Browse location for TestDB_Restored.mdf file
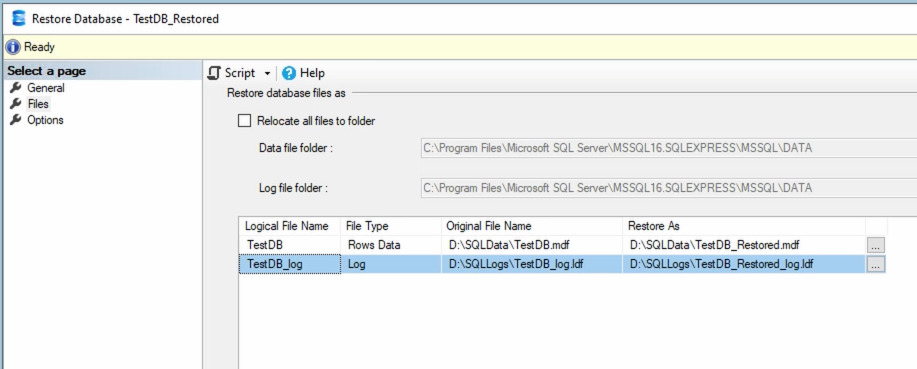Image resolution: width=917 pixels, height=369 pixels. coord(875,246)
